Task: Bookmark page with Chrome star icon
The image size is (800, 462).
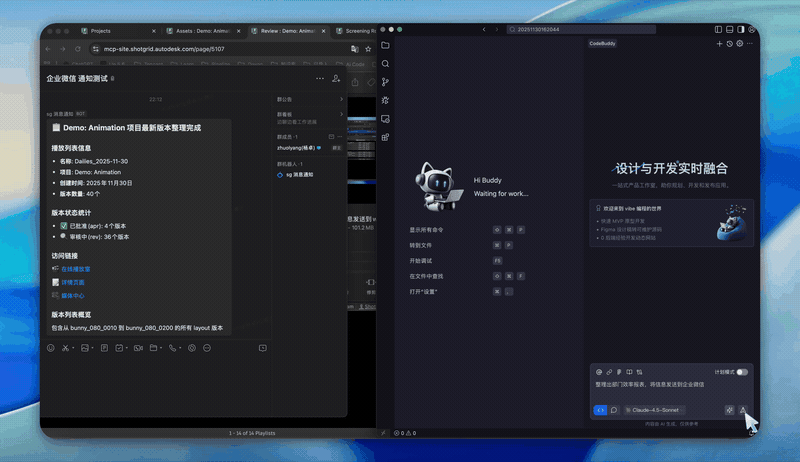Action: coord(368,49)
